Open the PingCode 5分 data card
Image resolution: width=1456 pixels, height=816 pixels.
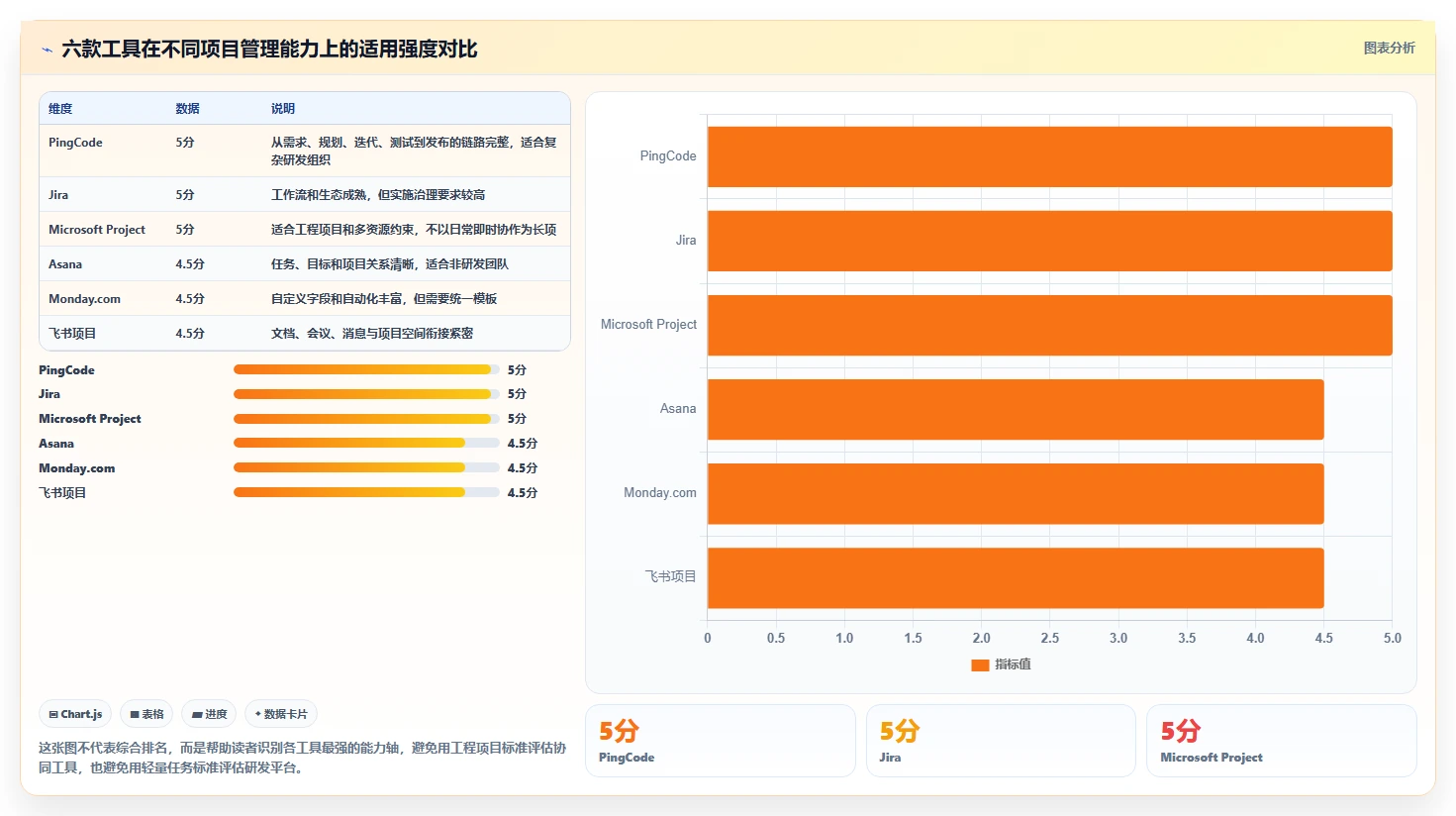click(721, 741)
